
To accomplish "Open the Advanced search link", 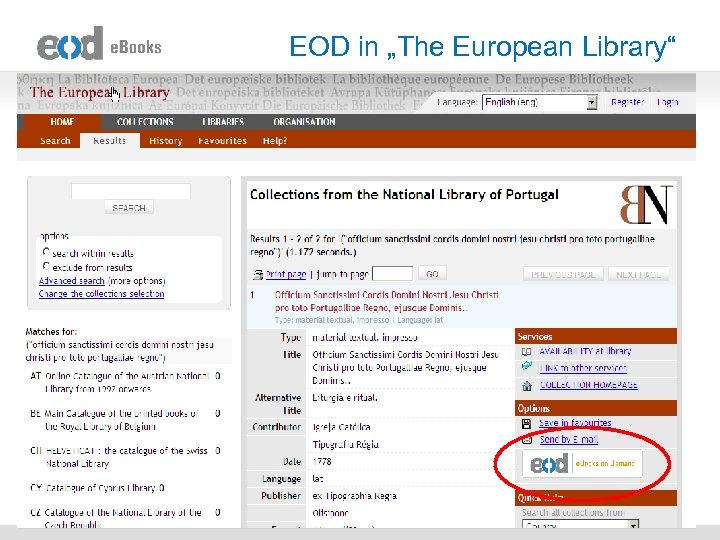I will pyautogui.click(x=72, y=281).
